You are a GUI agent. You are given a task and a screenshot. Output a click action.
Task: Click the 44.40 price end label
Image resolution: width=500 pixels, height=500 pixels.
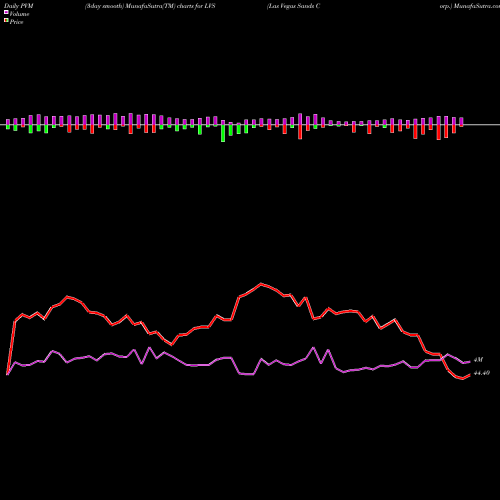tap(482, 373)
